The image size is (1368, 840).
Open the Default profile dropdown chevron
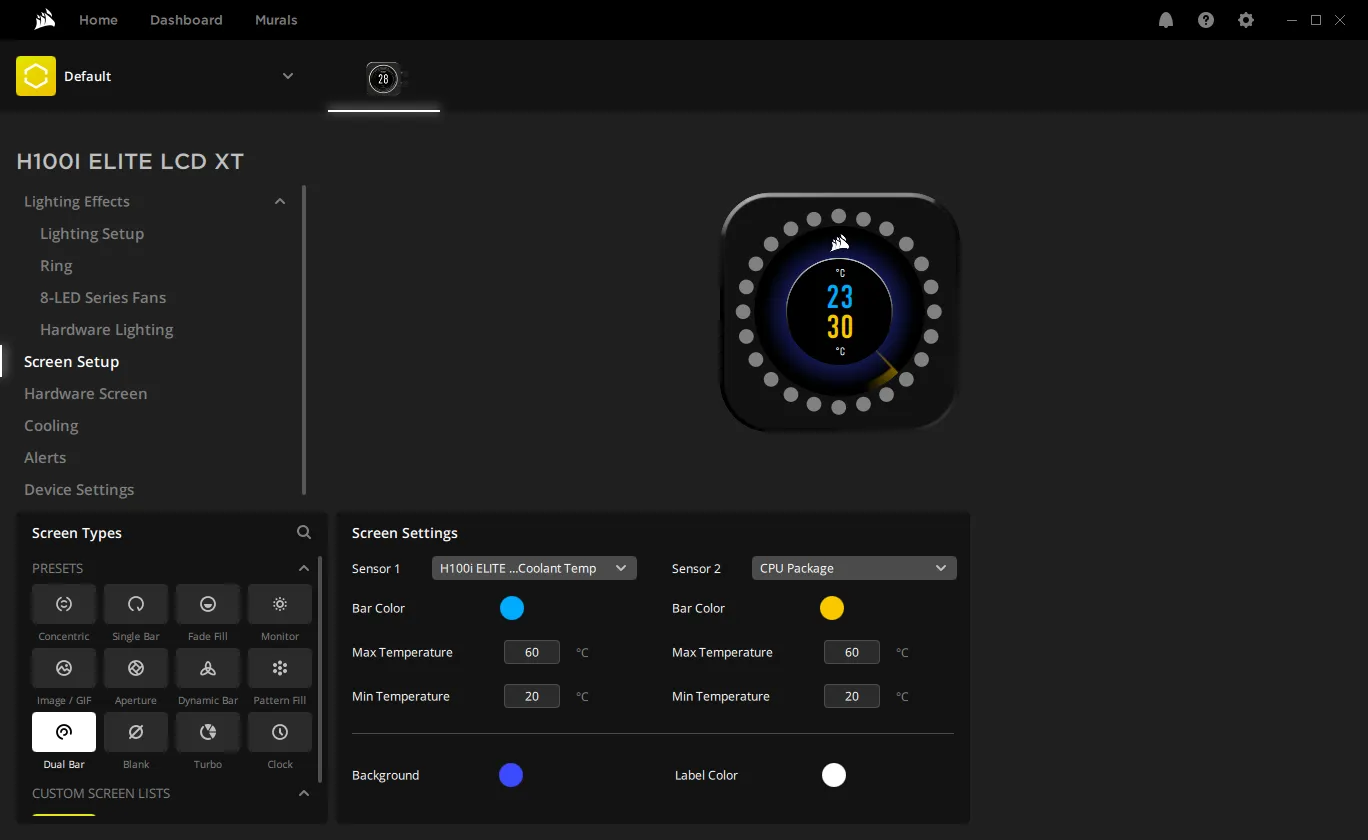tap(288, 76)
